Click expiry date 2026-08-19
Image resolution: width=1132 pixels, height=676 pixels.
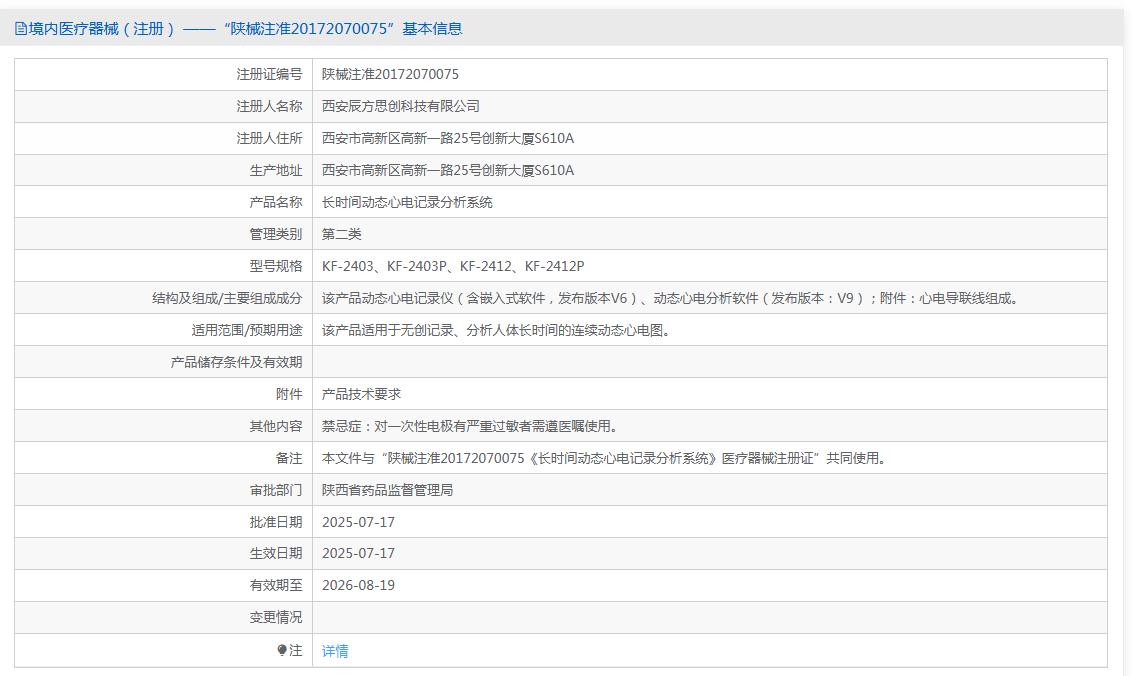click(x=358, y=585)
